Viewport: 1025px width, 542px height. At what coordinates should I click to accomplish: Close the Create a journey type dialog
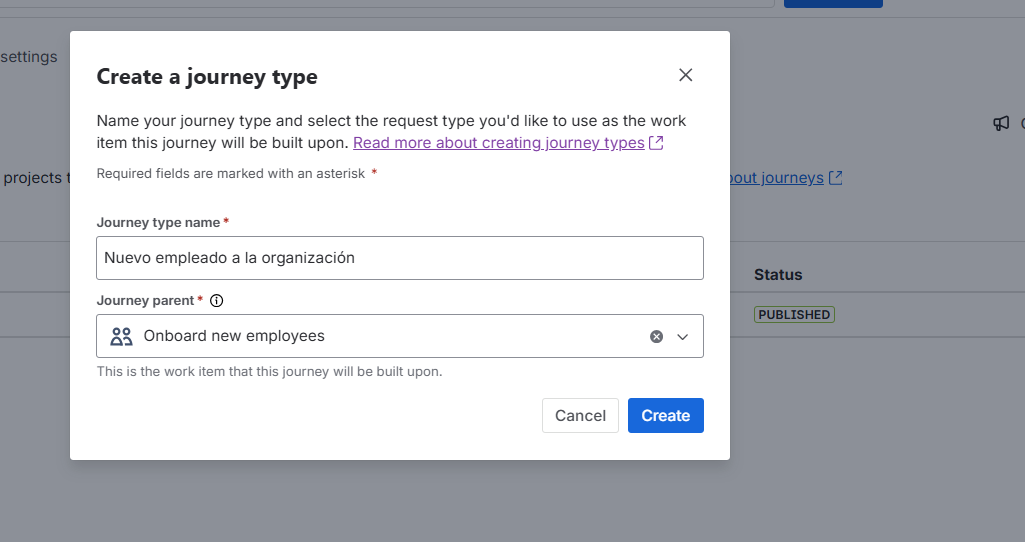(685, 75)
